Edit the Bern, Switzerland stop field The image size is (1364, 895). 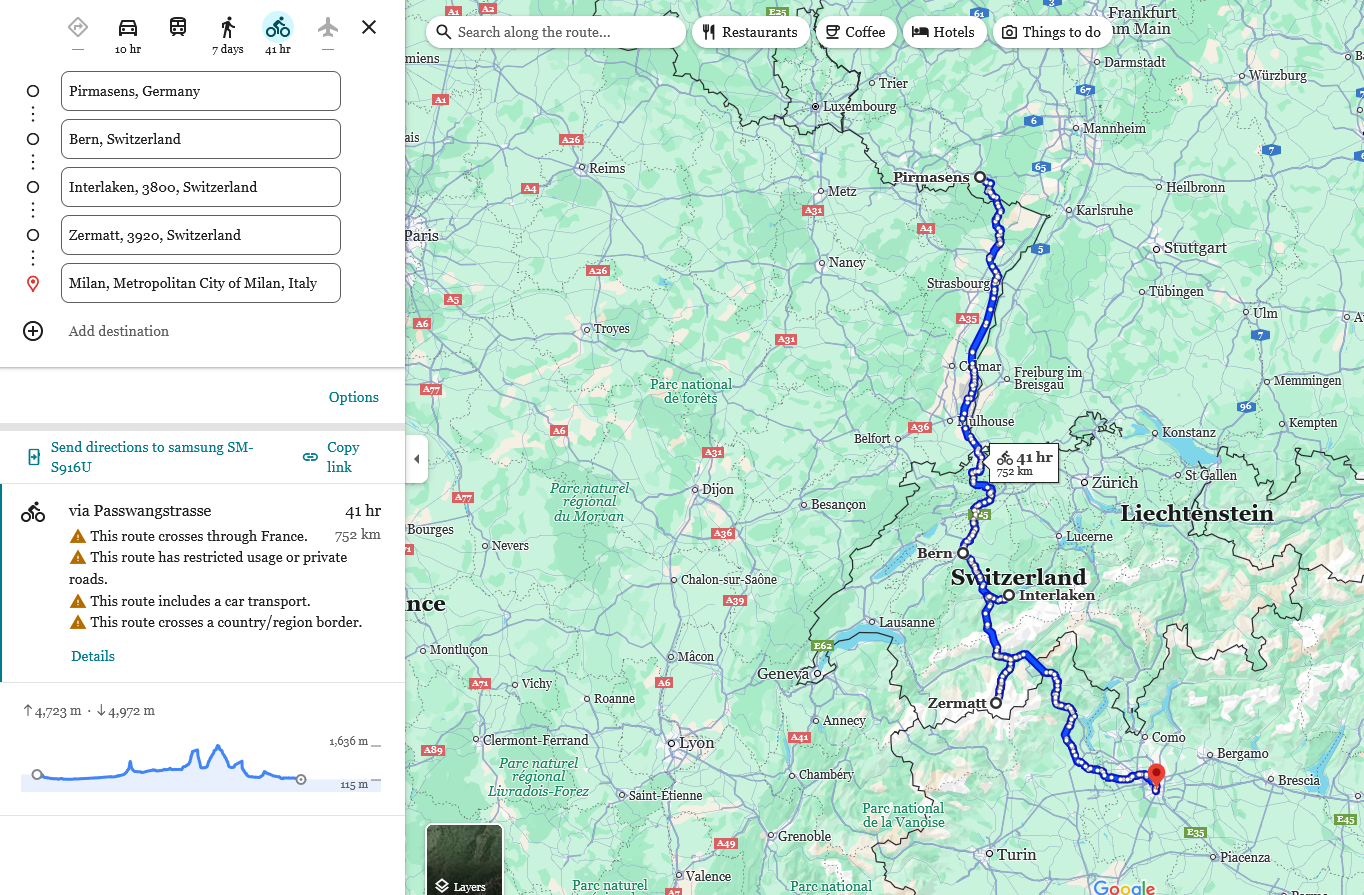[201, 139]
